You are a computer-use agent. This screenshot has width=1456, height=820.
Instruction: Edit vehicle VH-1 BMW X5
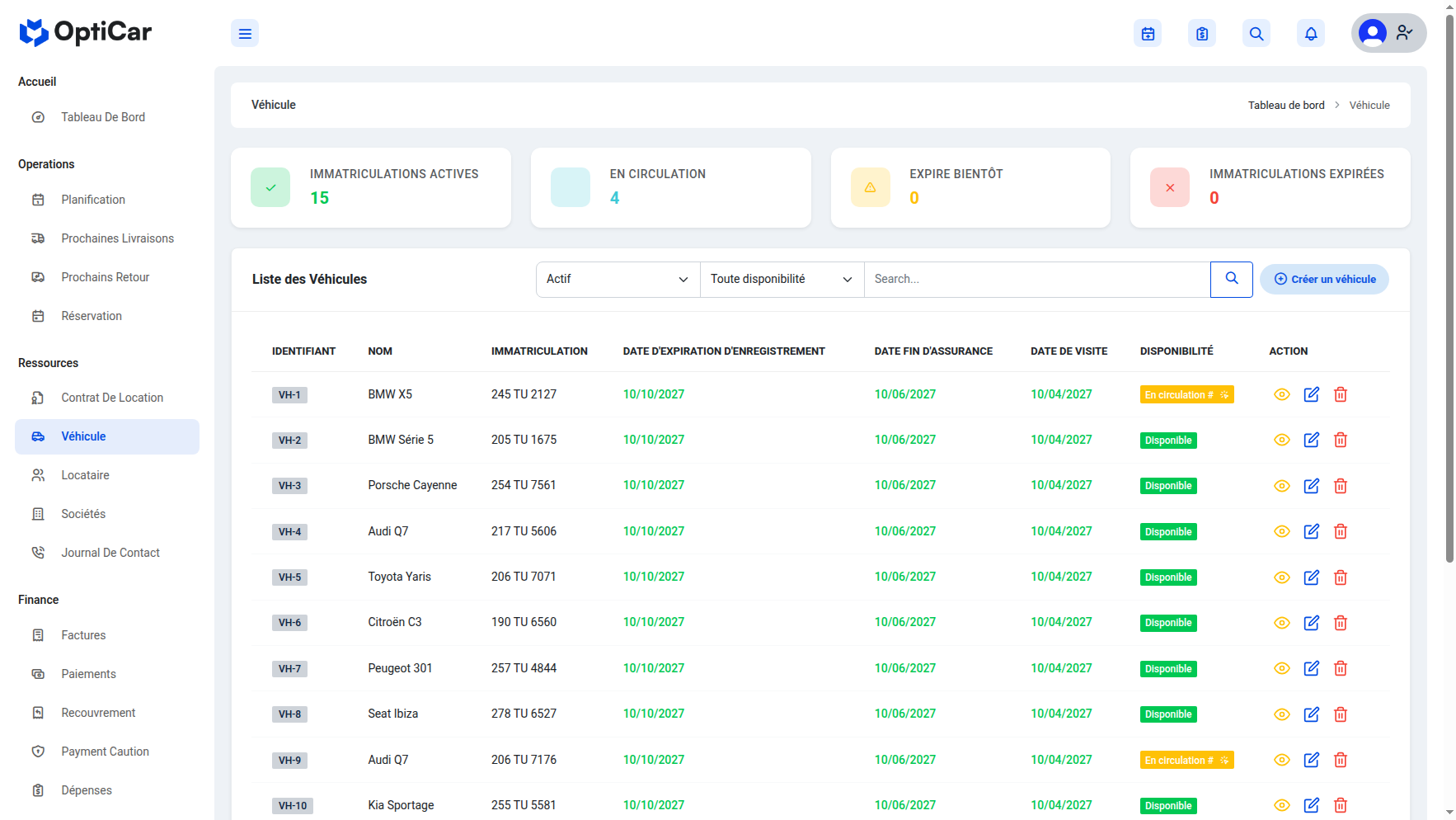click(x=1311, y=394)
